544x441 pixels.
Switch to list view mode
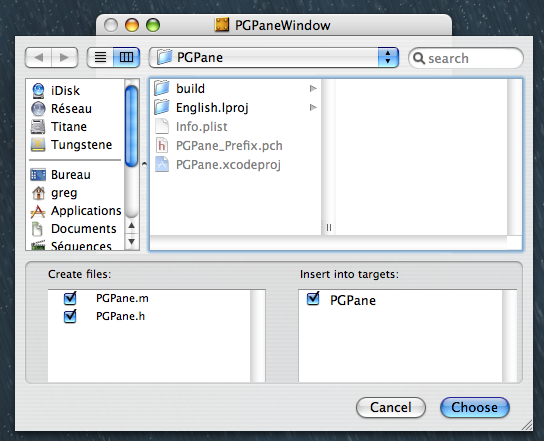(100, 57)
